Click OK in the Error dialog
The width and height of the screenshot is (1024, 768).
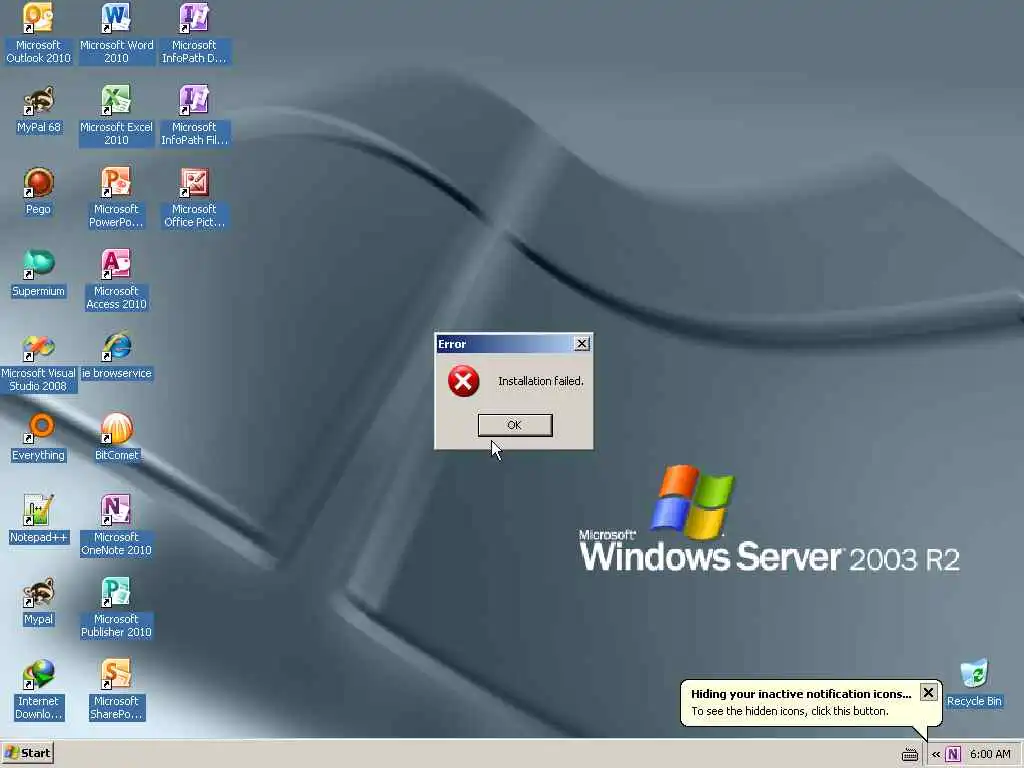click(x=515, y=425)
